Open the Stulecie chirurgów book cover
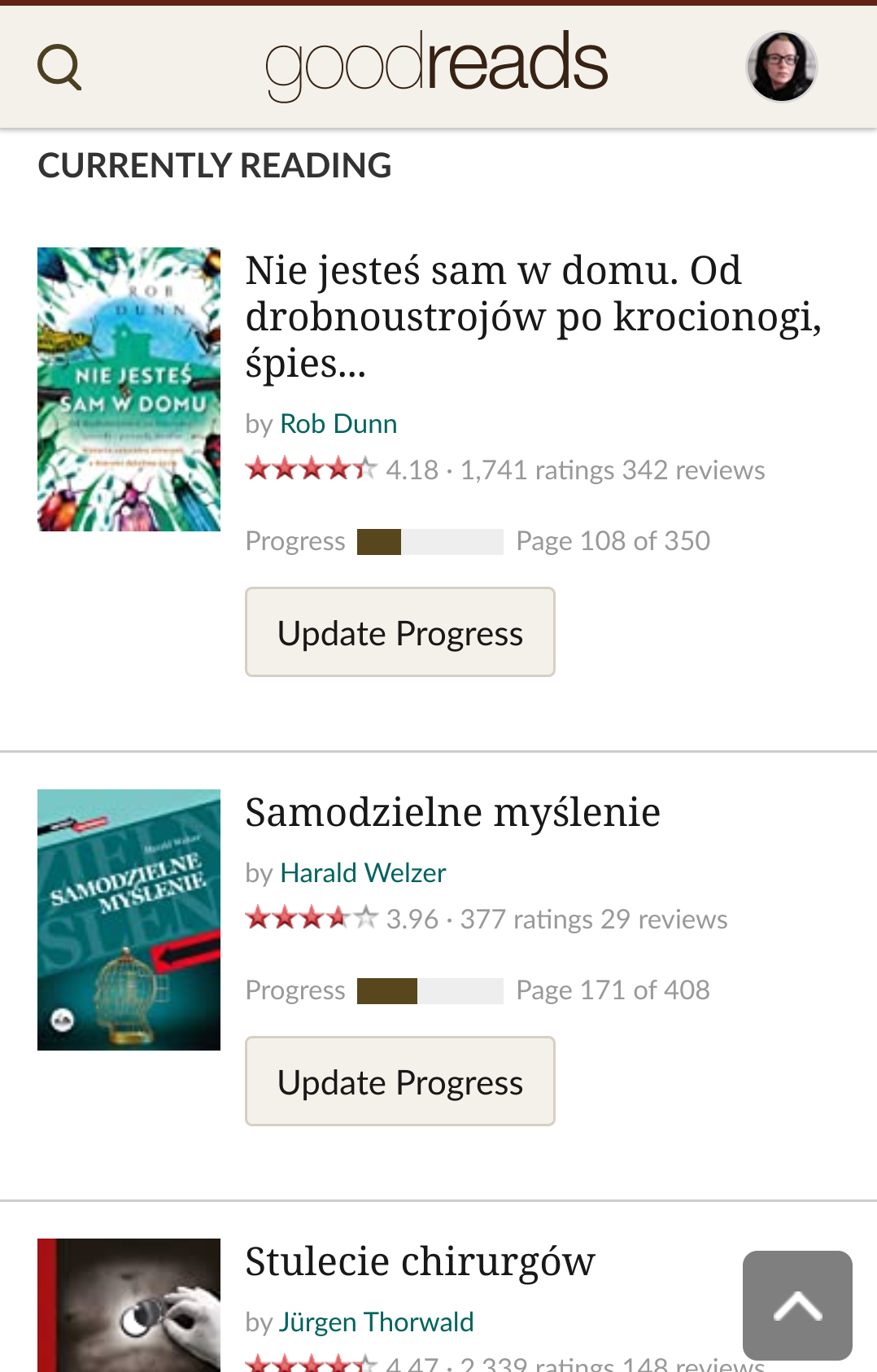 pos(129,1305)
